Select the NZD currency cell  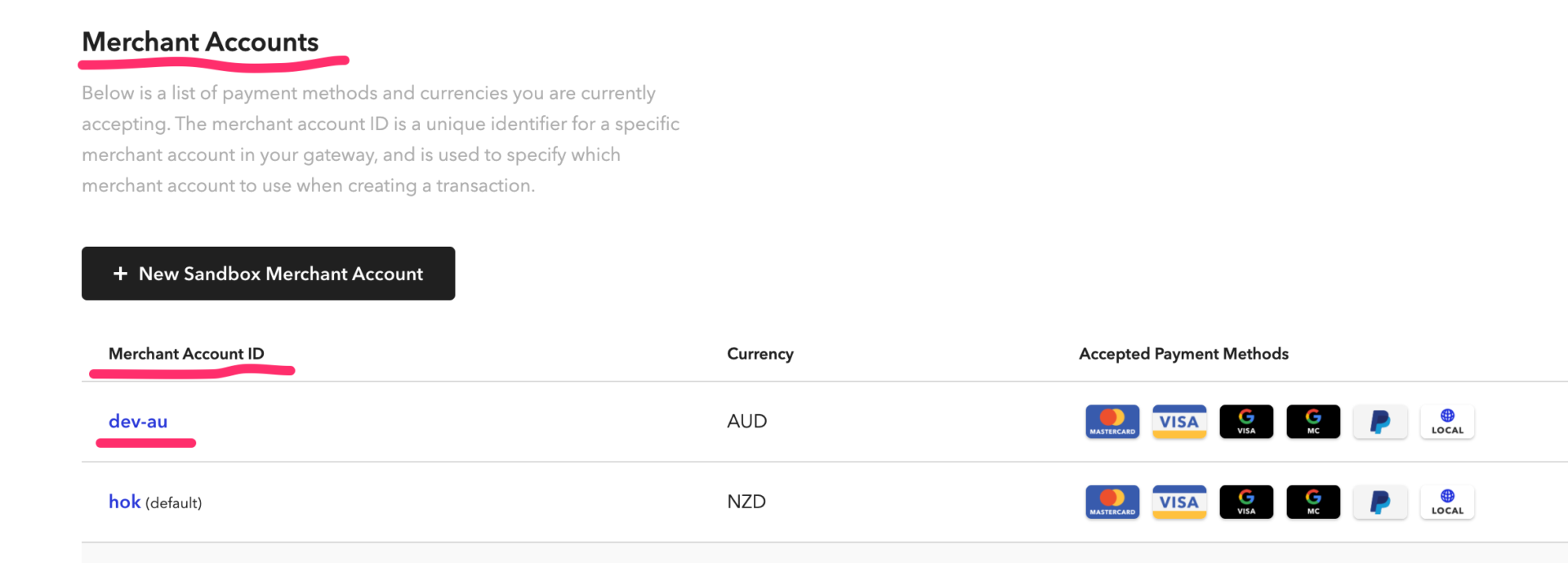(x=746, y=502)
